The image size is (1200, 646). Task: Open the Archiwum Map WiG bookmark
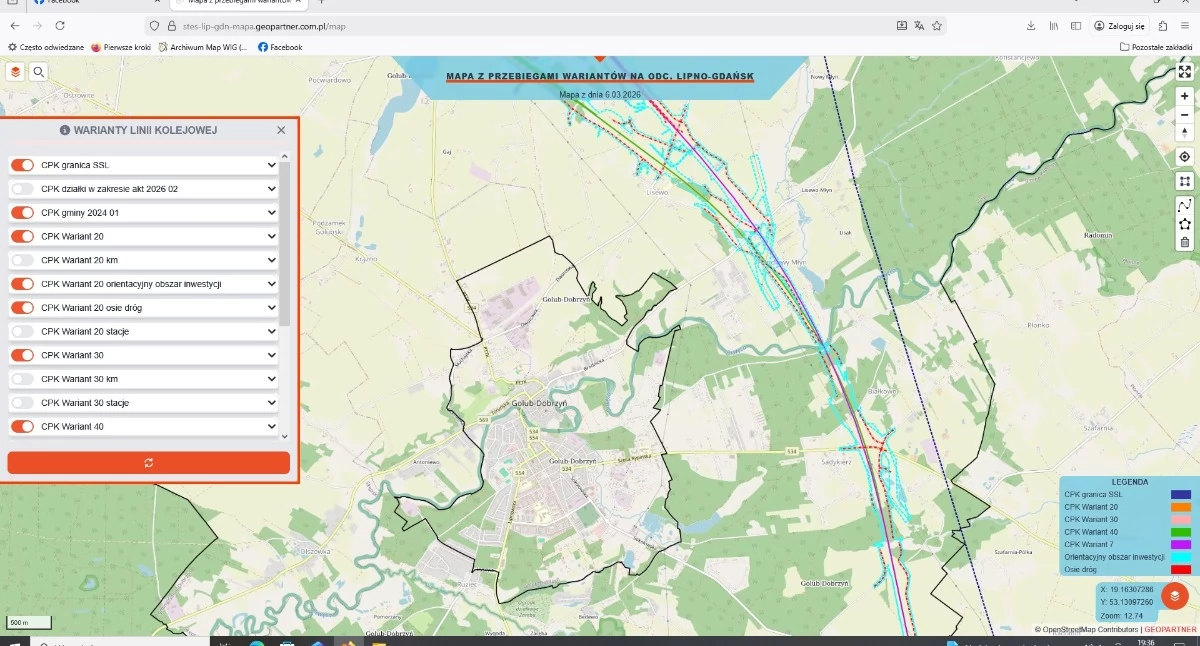click(206, 47)
